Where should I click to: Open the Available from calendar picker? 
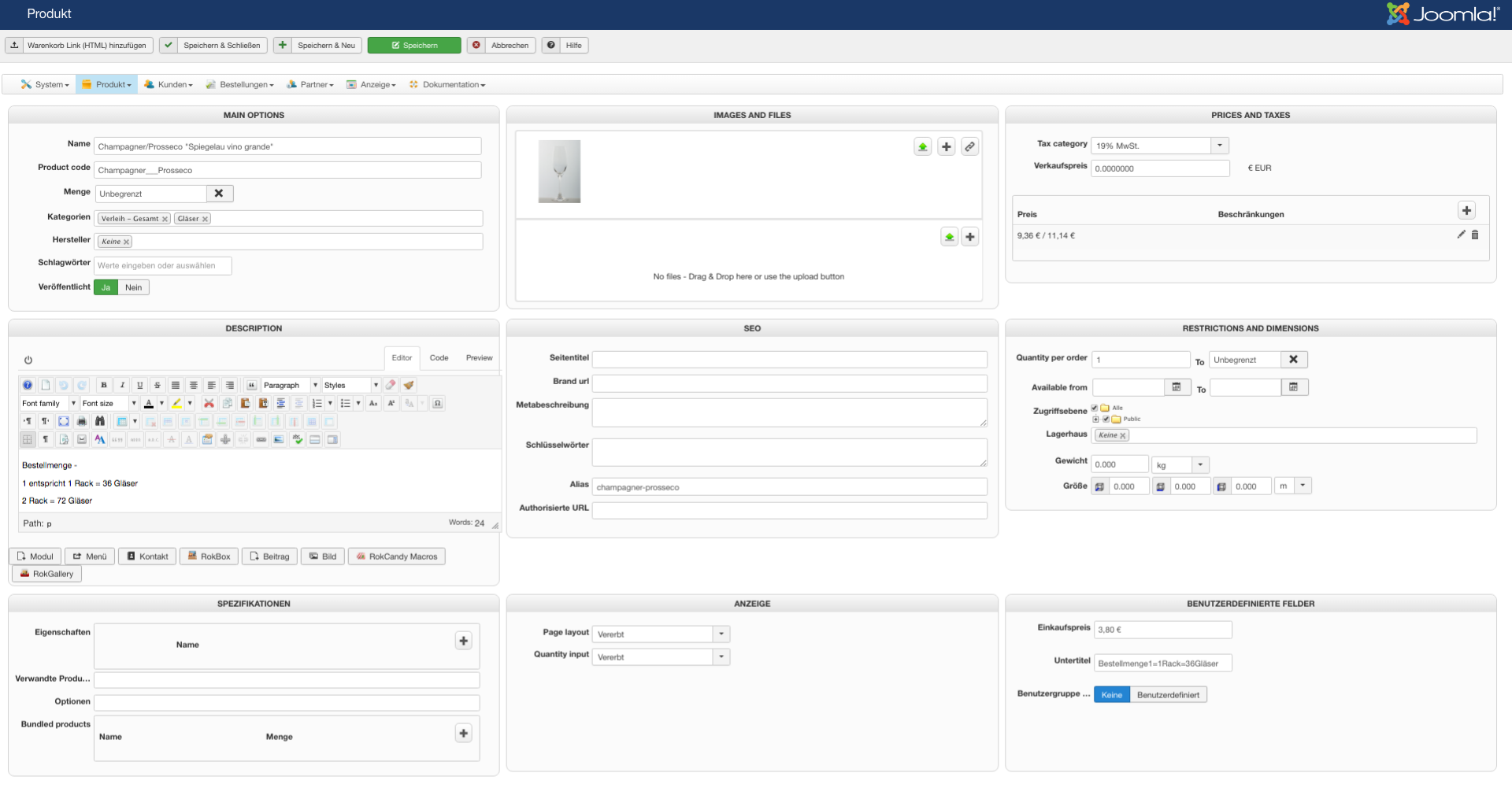[1177, 387]
